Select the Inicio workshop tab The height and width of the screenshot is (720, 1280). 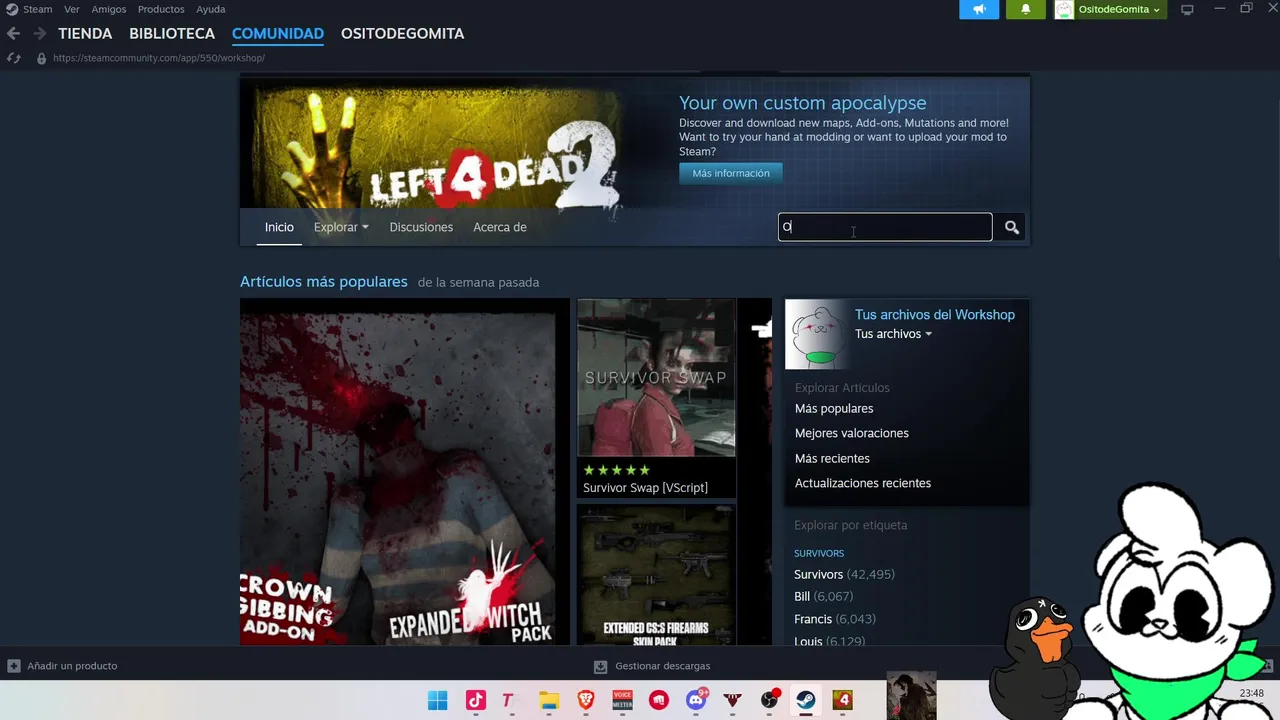click(279, 227)
